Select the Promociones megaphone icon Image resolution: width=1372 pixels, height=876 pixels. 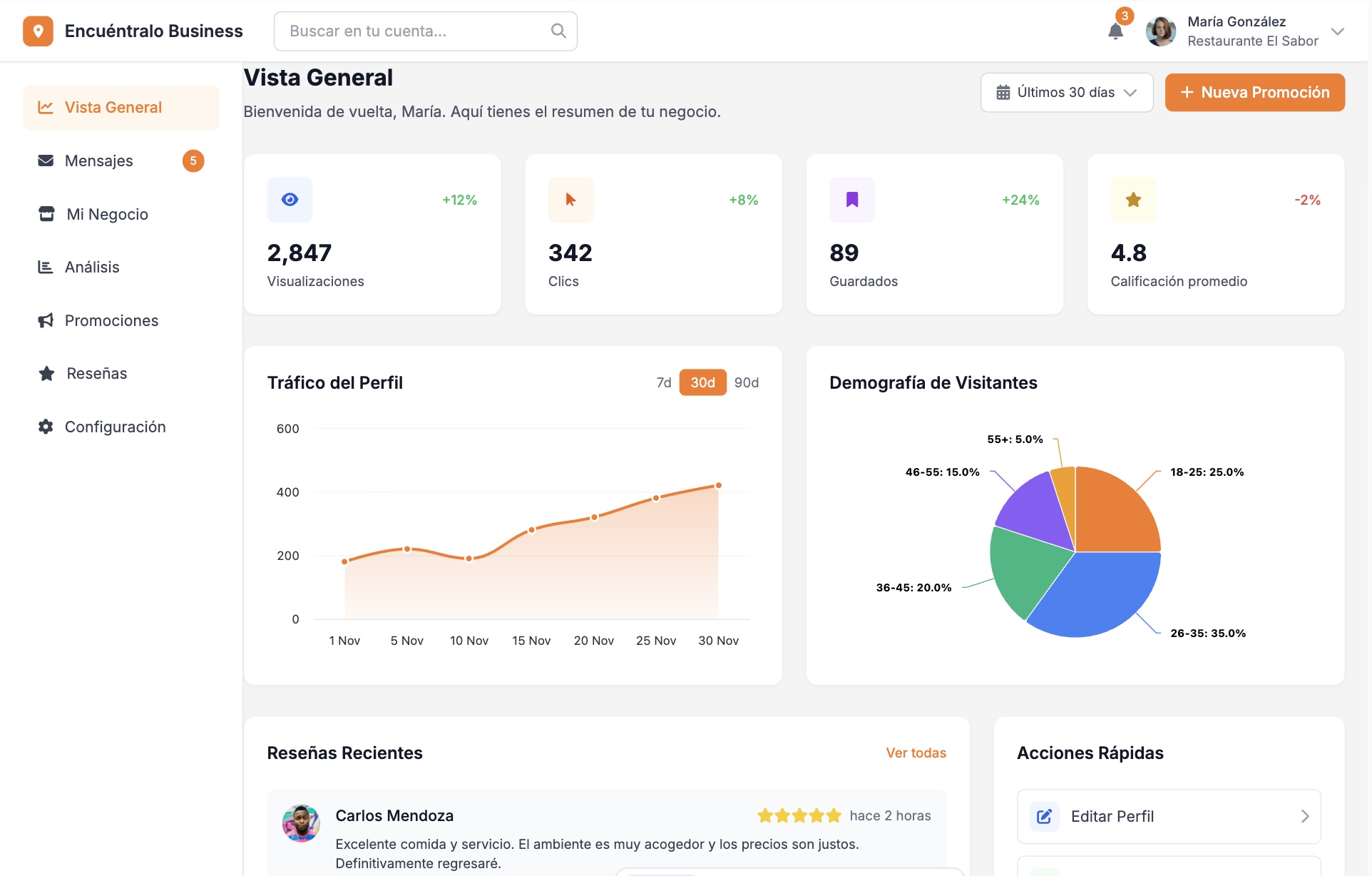(45, 320)
